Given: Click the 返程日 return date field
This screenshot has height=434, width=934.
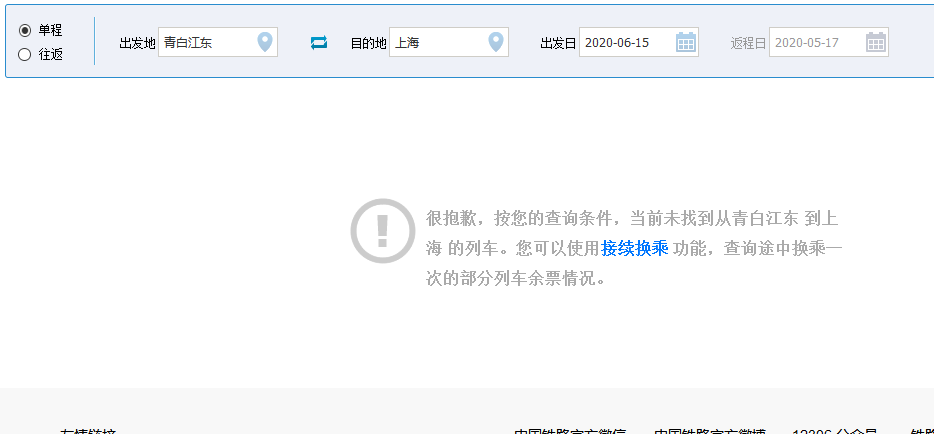Looking at the screenshot, I should coord(829,42).
